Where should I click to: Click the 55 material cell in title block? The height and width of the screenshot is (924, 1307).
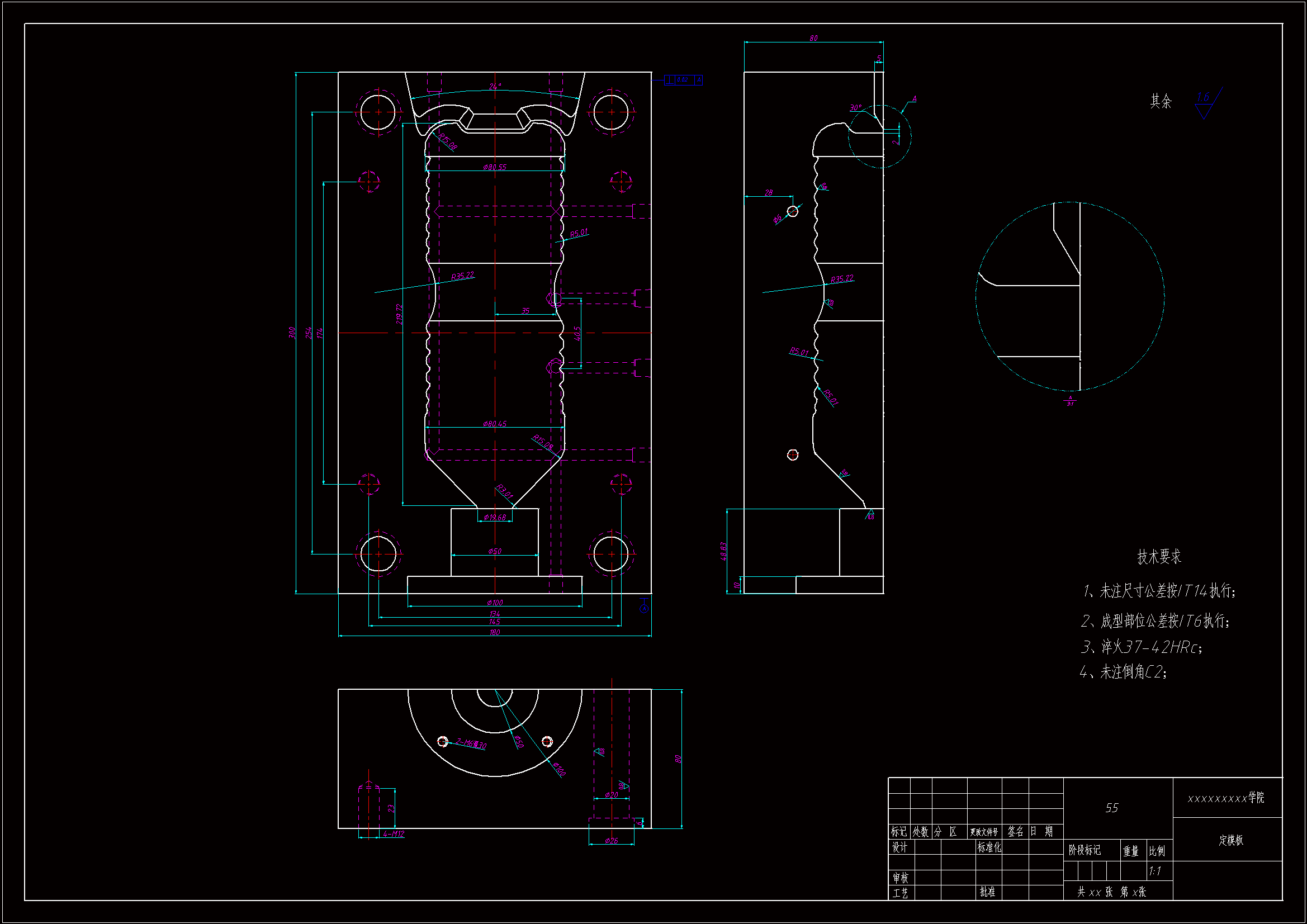1112,808
